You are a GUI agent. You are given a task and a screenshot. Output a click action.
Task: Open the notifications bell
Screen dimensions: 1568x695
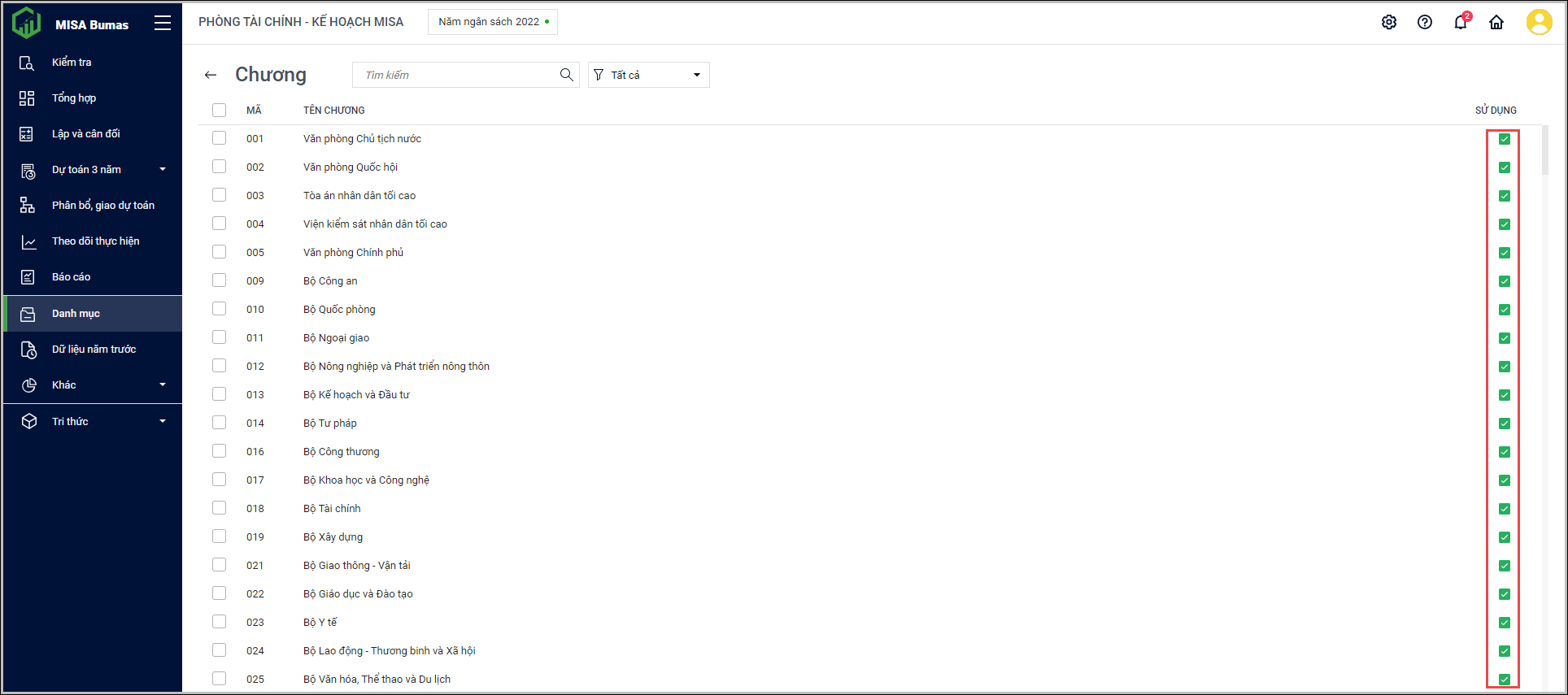coord(1461,22)
